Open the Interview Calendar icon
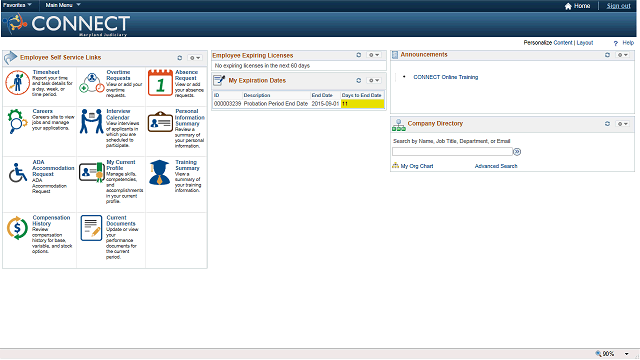Screen dimensions: 640x360 92,121
